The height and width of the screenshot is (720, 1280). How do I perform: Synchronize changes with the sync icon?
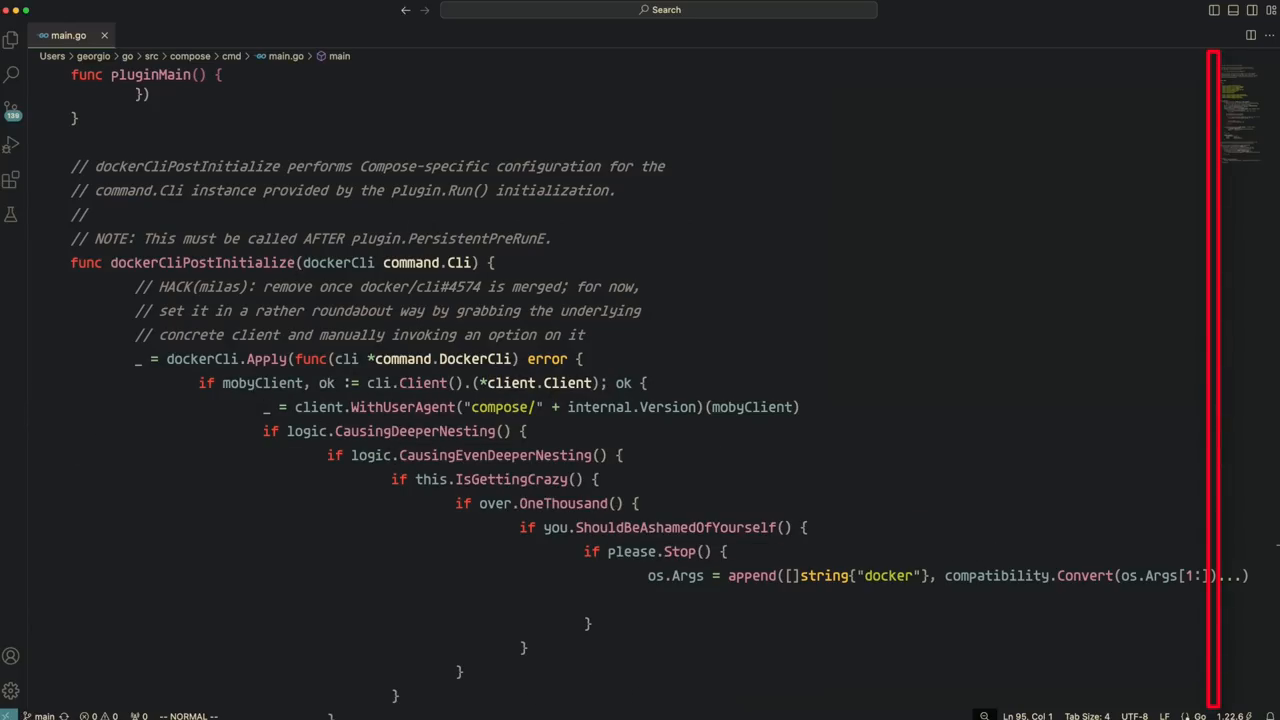coord(64,716)
